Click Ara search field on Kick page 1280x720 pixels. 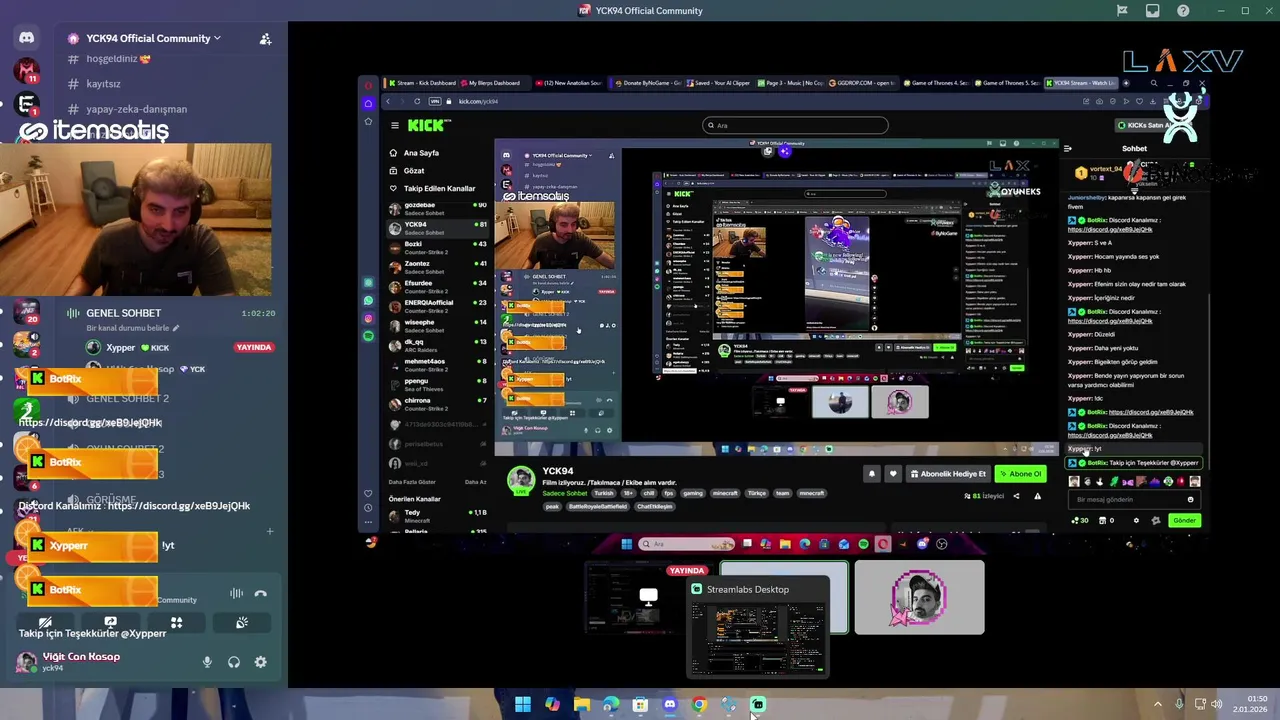[795, 125]
